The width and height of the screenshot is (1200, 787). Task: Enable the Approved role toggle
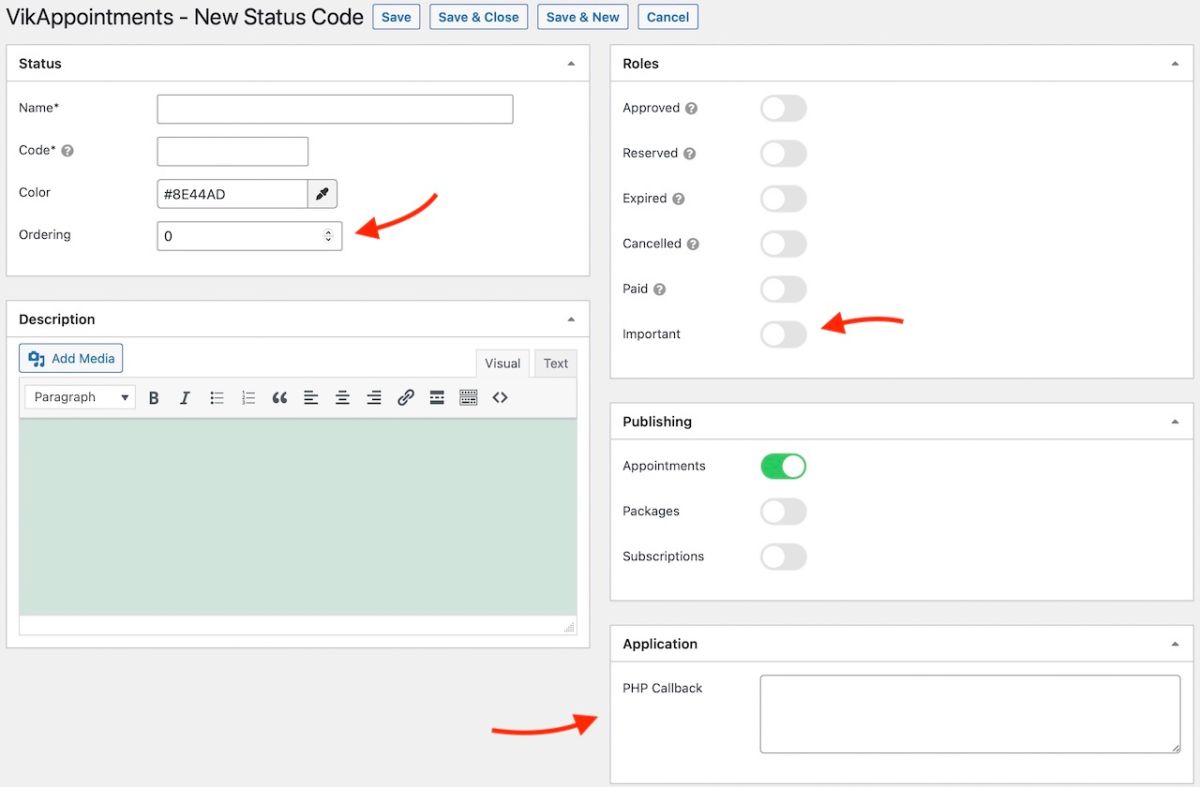coord(783,108)
